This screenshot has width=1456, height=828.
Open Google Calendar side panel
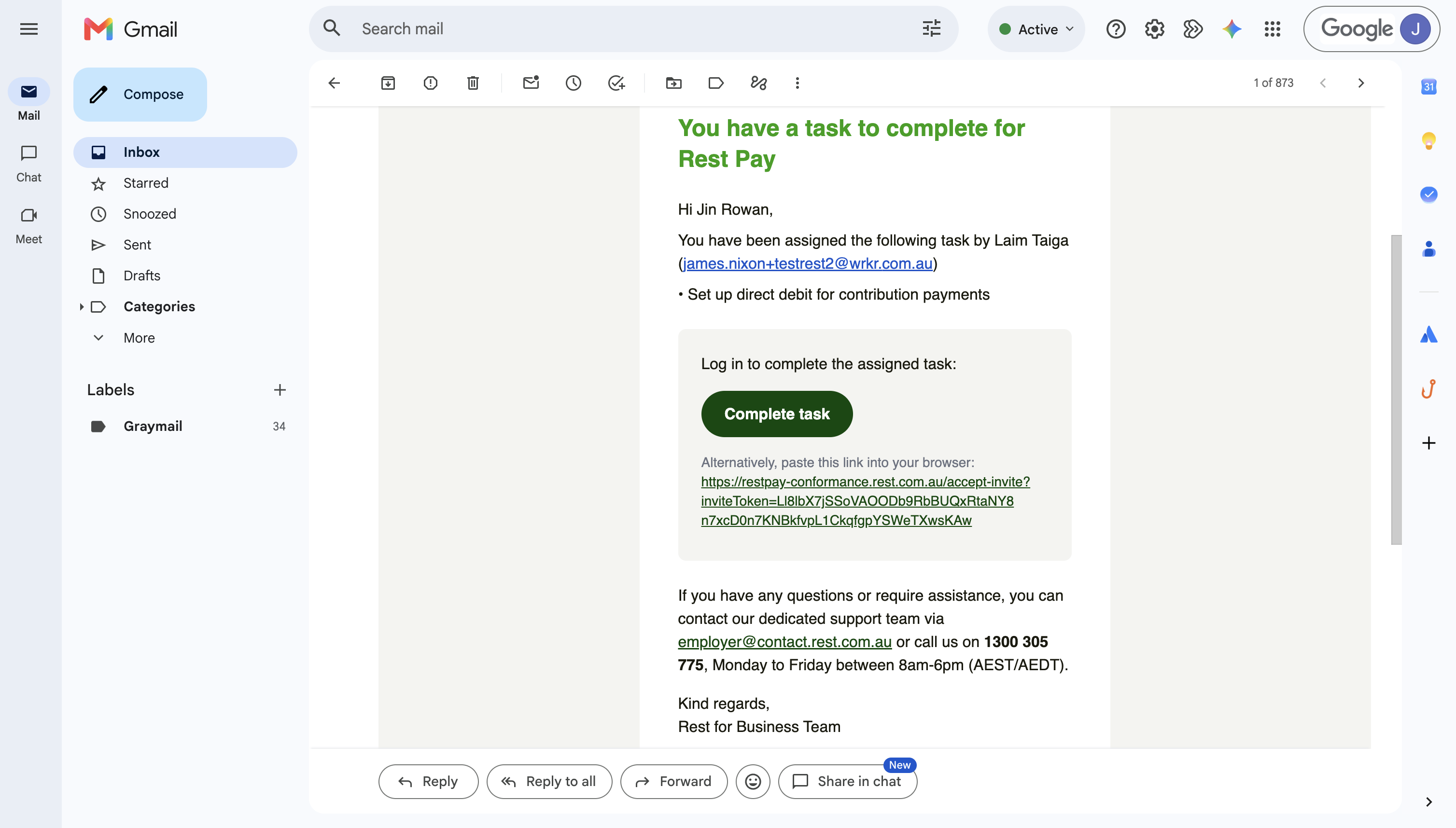click(1428, 86)
